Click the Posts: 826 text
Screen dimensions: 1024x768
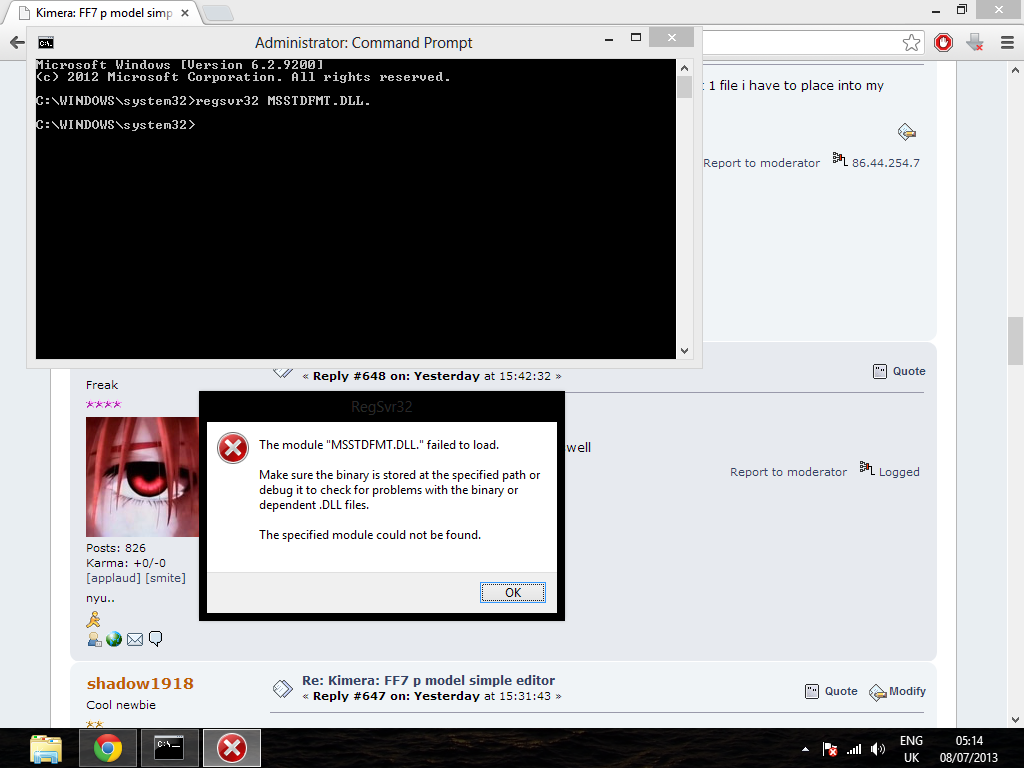pyautogui.click(x=116, y=548)
